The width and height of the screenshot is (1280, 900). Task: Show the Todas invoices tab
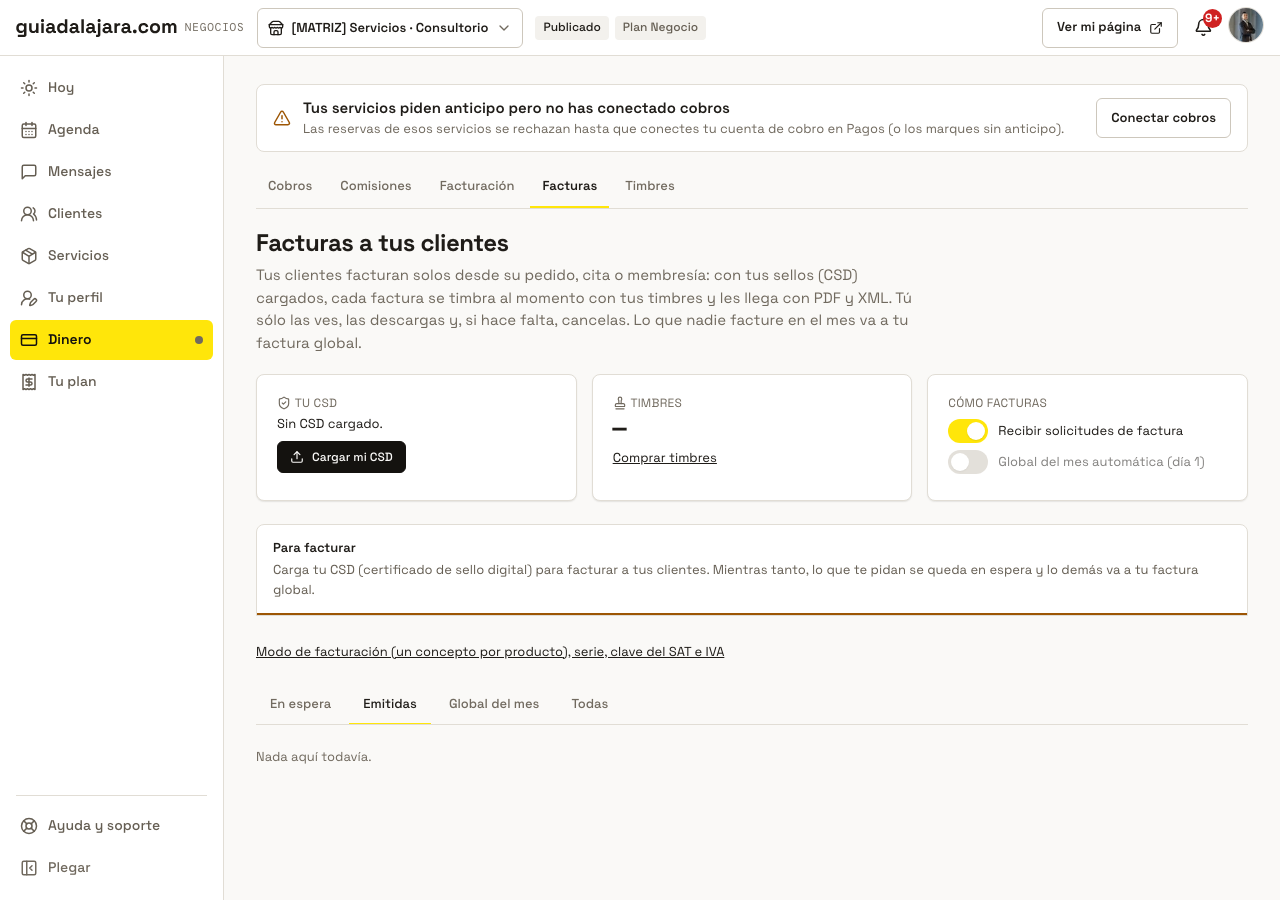[590, 704]
